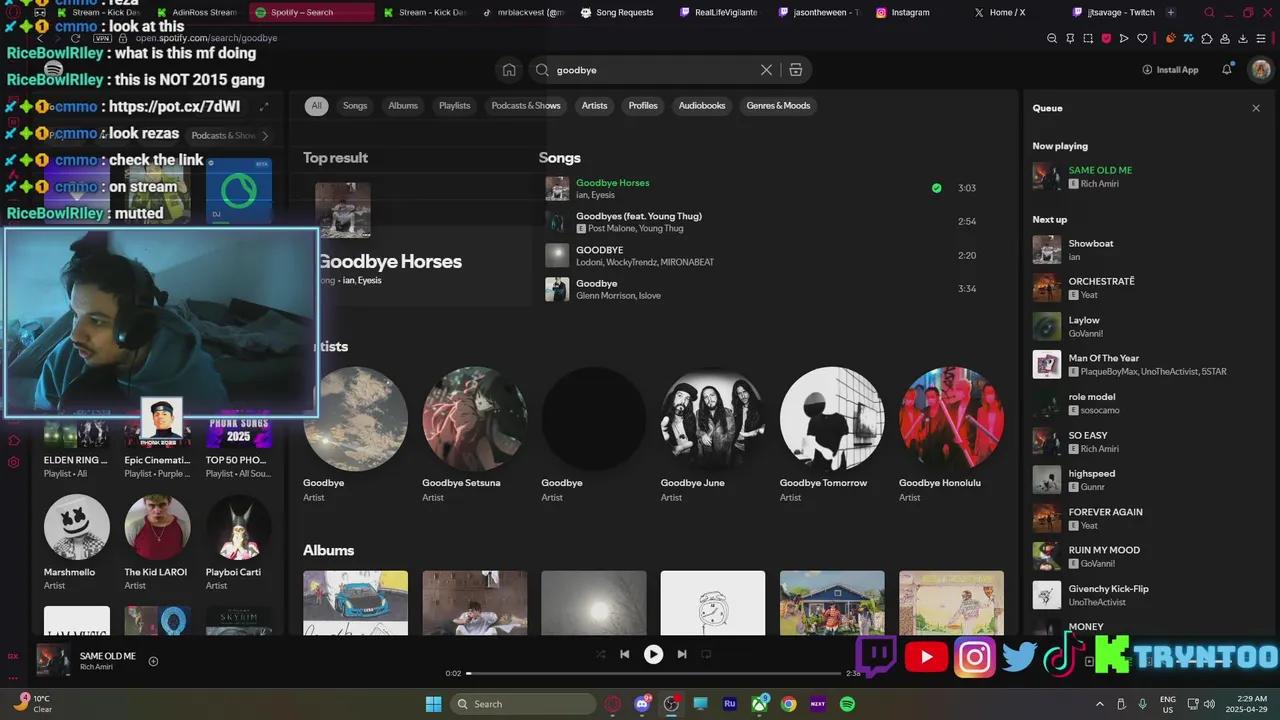This screenshot has width=1280, height=720.
Task: Open the notifications bell in Spotify
Action: pos(1227,70)
